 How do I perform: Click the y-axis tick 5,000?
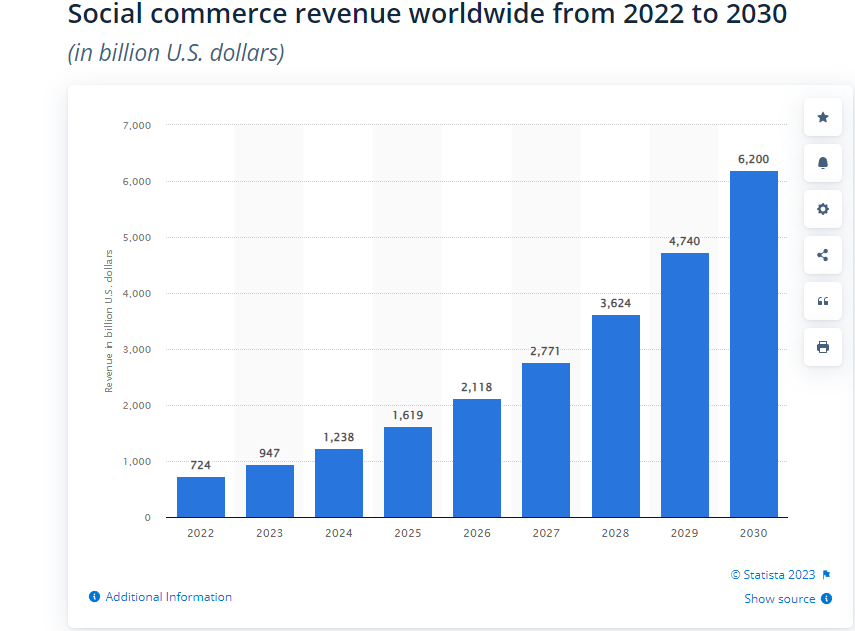[137, 238]
